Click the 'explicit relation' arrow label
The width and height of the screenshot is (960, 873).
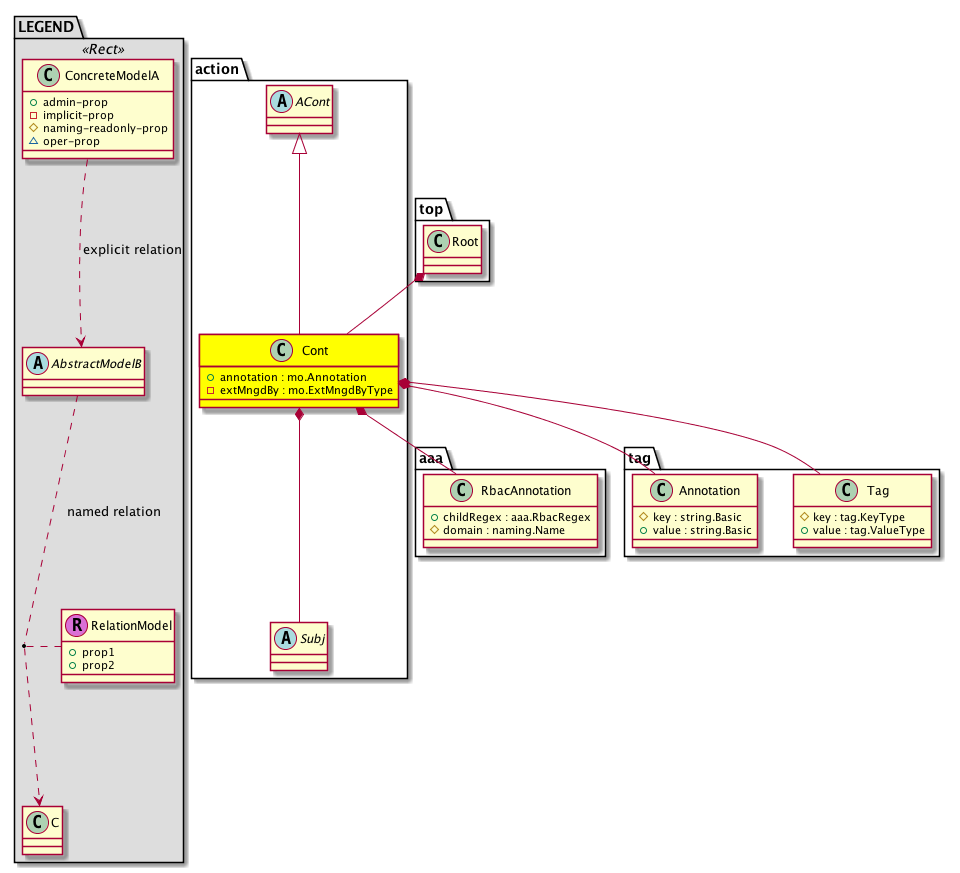(x=132, y=249)
